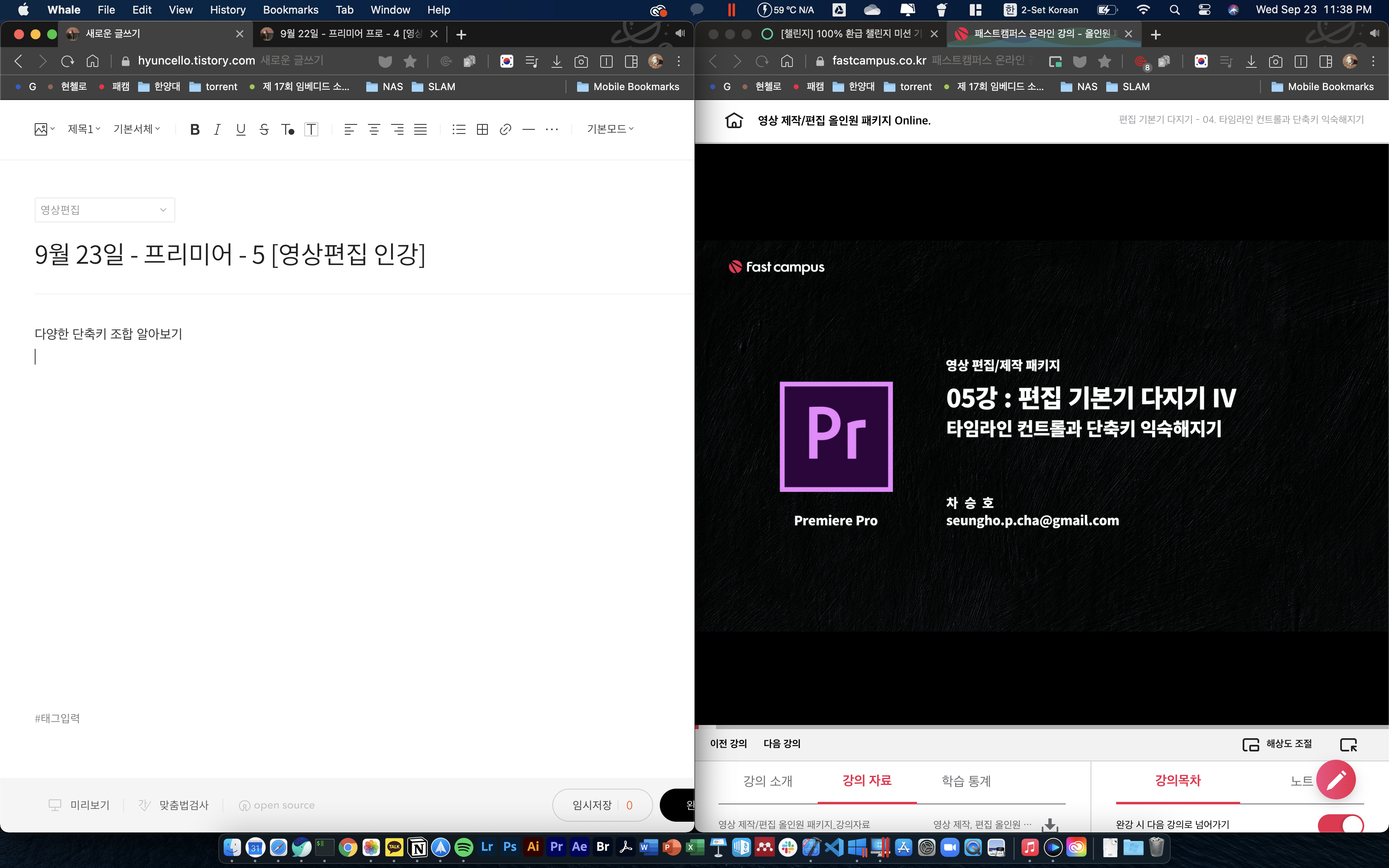Screen dimensions: 1389x868
Task: Go to 다음 강의 next lecture
Action: click(x=782, y=744)
